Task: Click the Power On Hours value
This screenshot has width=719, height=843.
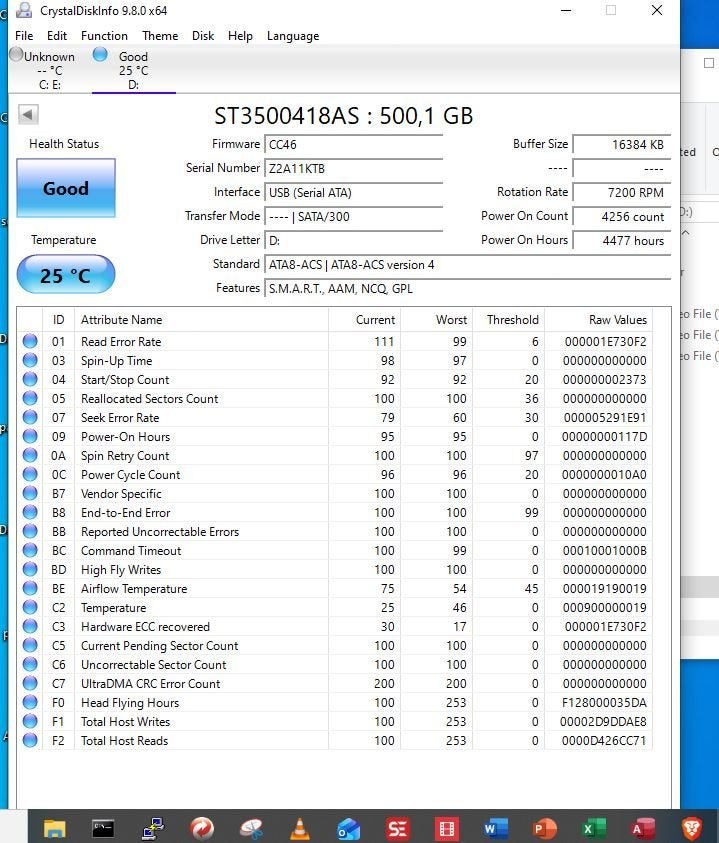Action: point(622,240)
